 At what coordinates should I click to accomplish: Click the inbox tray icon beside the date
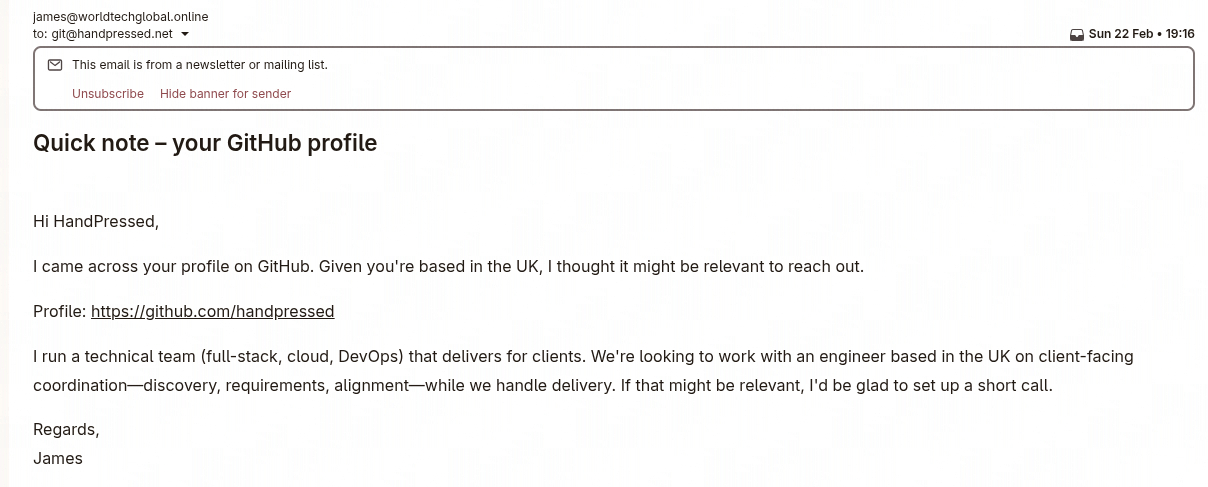tap(1077, 34)
